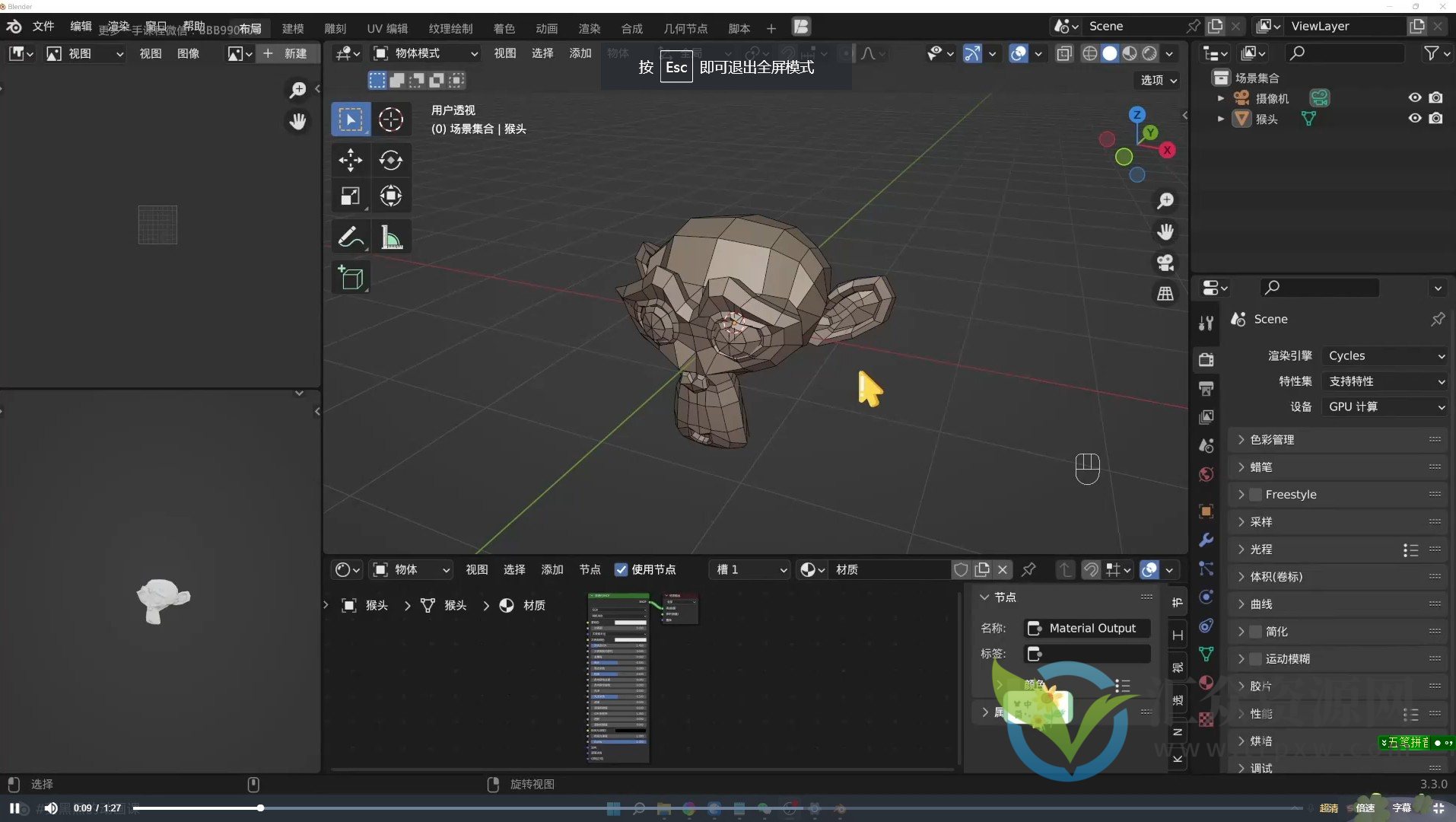Image resolution: width=1456 pixels, height=822 pixels.
Task: Open the 渲染引擎 Cycles dropdown
Action: point(1383,355)
